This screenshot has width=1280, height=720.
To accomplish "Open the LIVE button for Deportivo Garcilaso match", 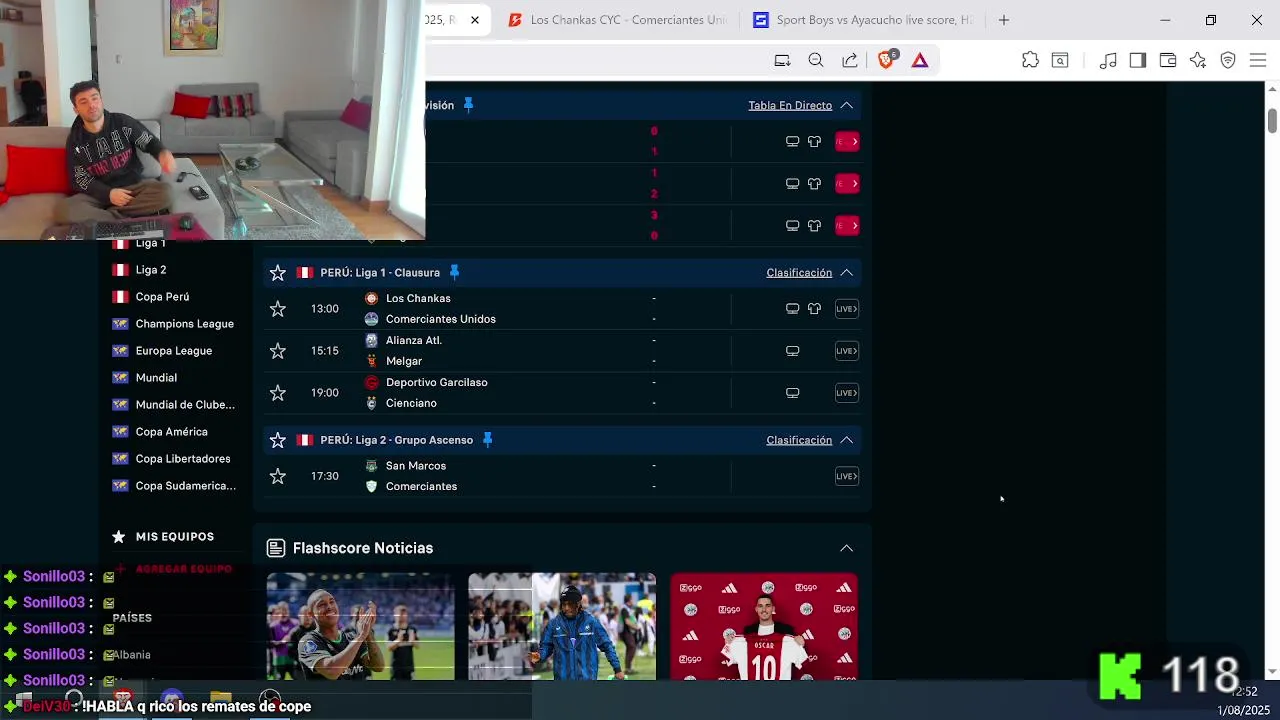I will [847, 393].
